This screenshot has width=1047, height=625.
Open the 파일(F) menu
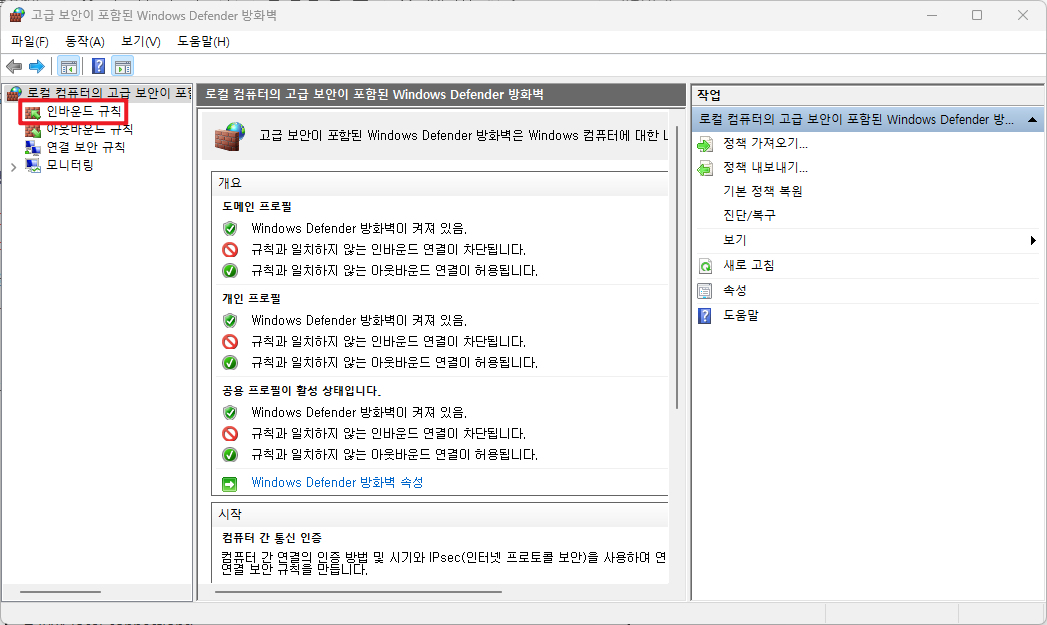click(x=29, y=41)
